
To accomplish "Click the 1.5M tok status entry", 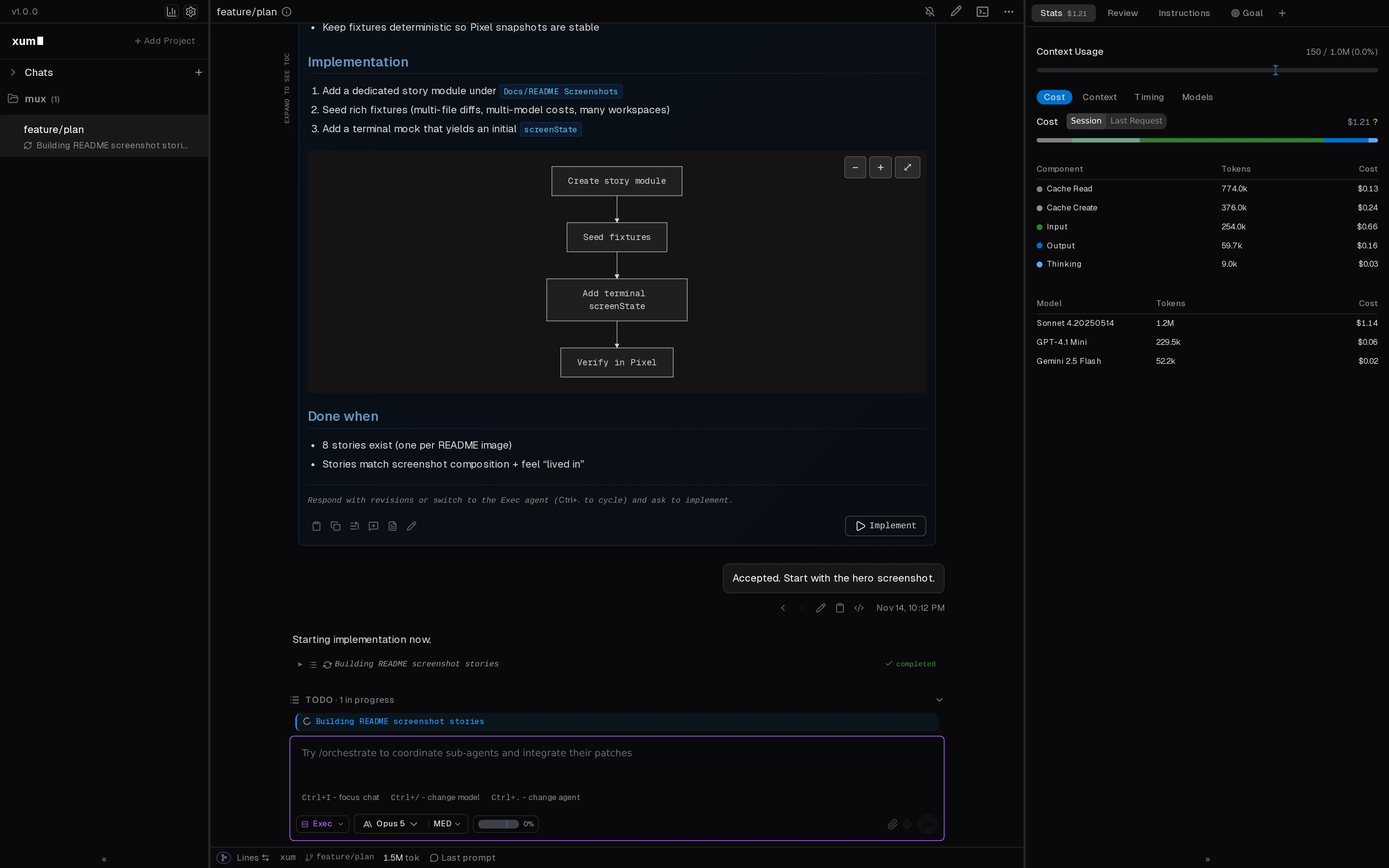I will click(x=401, y=858).
